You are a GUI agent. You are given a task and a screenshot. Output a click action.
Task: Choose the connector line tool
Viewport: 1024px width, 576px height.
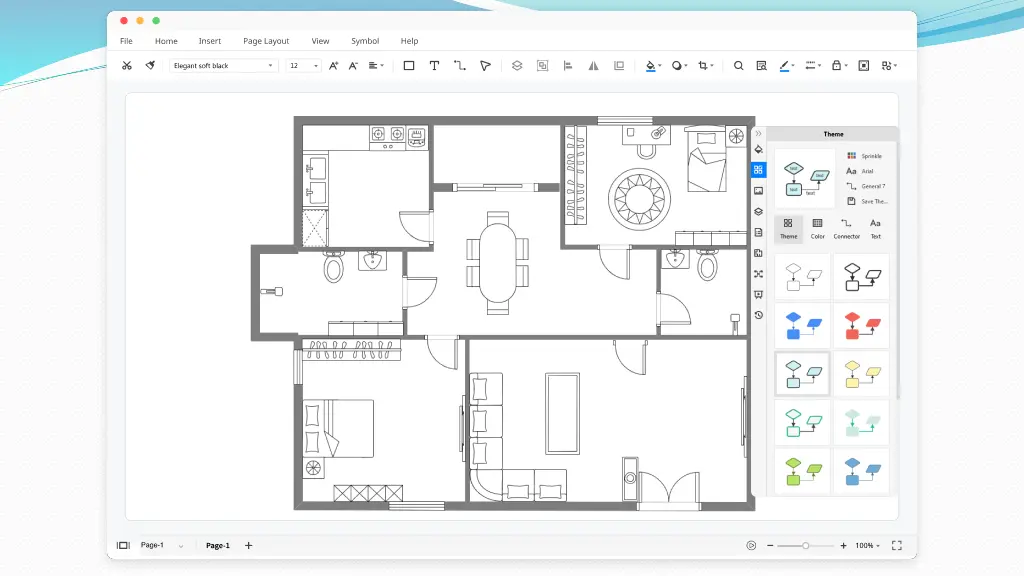460,66
